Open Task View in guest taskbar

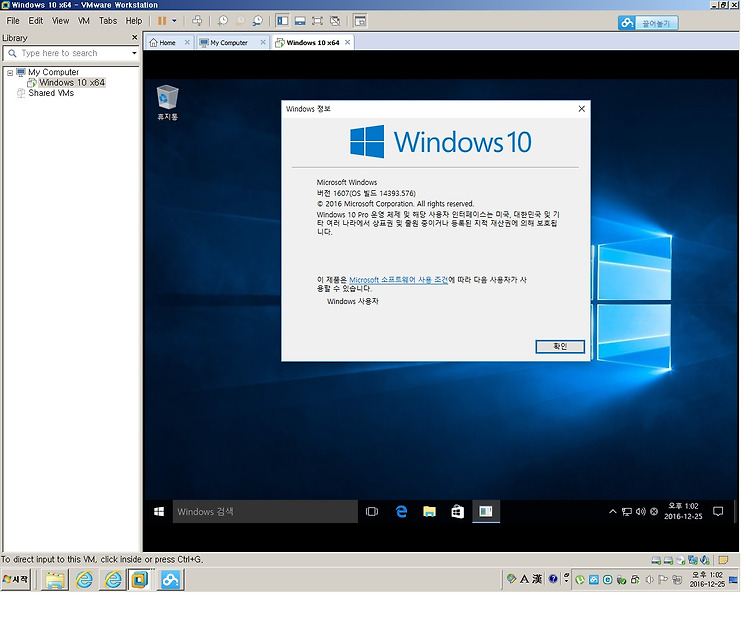pyautogui.click(x=372, y=512)
